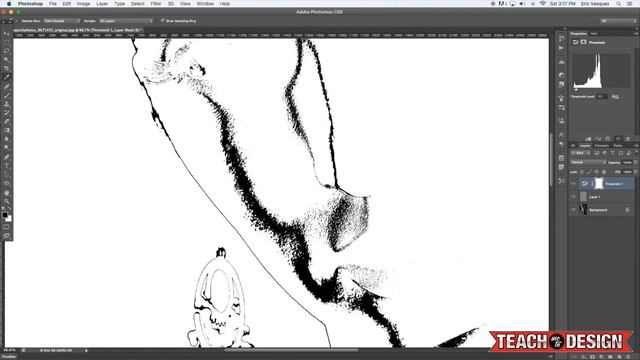
Task: Toggle Show Sampling Ring checkbox
Action: tap(162, 20)
